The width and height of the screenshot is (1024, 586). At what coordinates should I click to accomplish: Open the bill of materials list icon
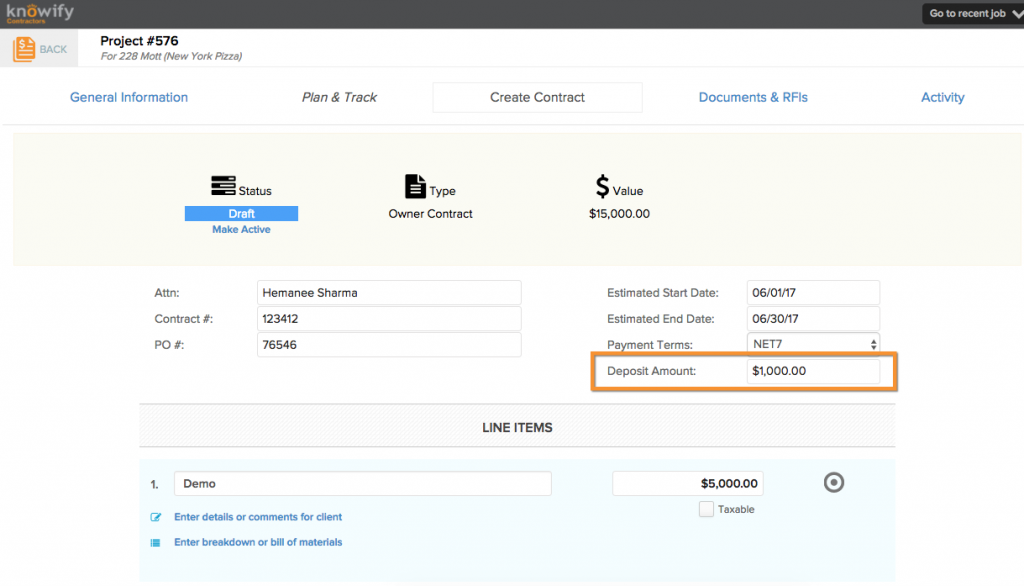[156, 542]
